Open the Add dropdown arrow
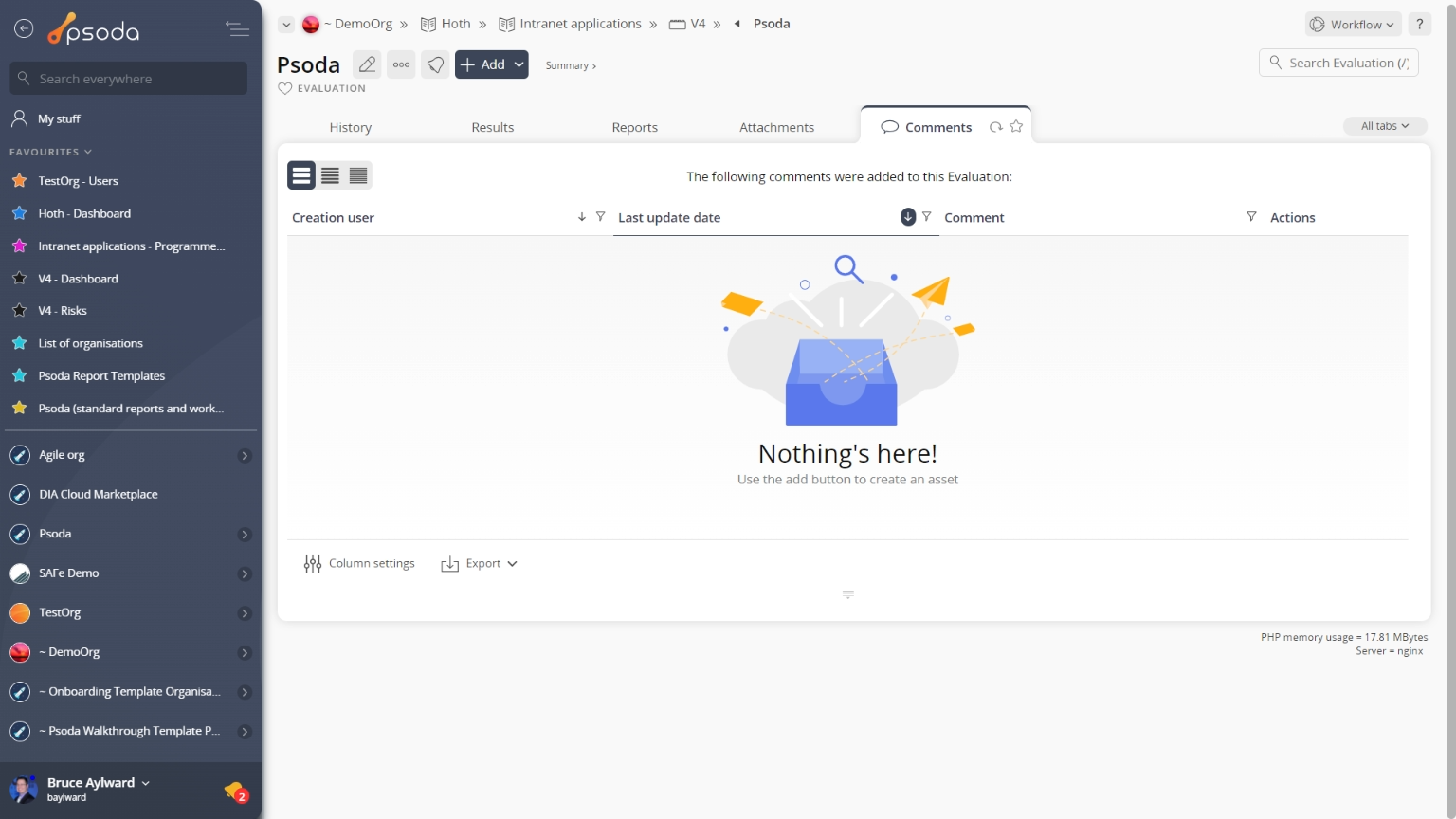This screenshot has width=1456, height=819. (519, 64)
